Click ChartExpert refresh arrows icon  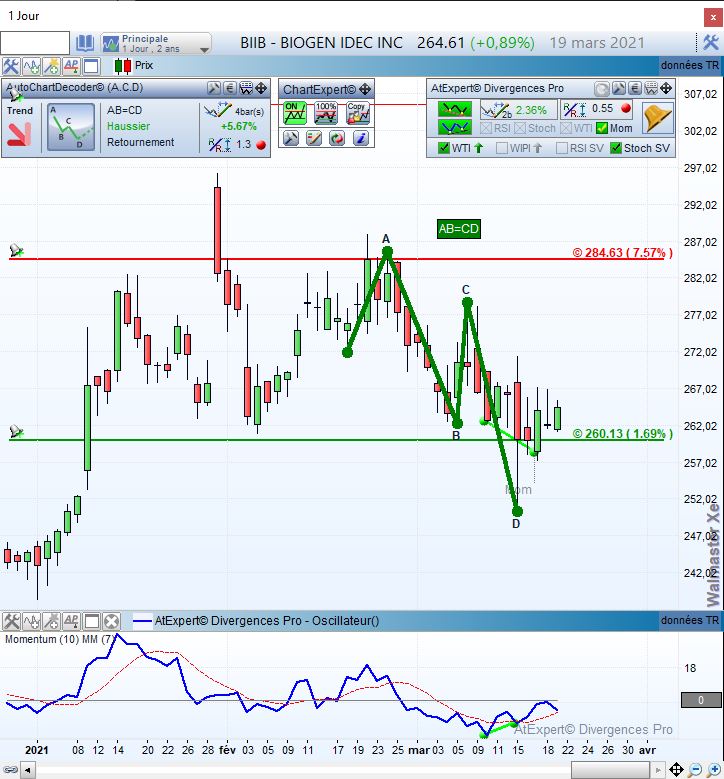point(337,138)
